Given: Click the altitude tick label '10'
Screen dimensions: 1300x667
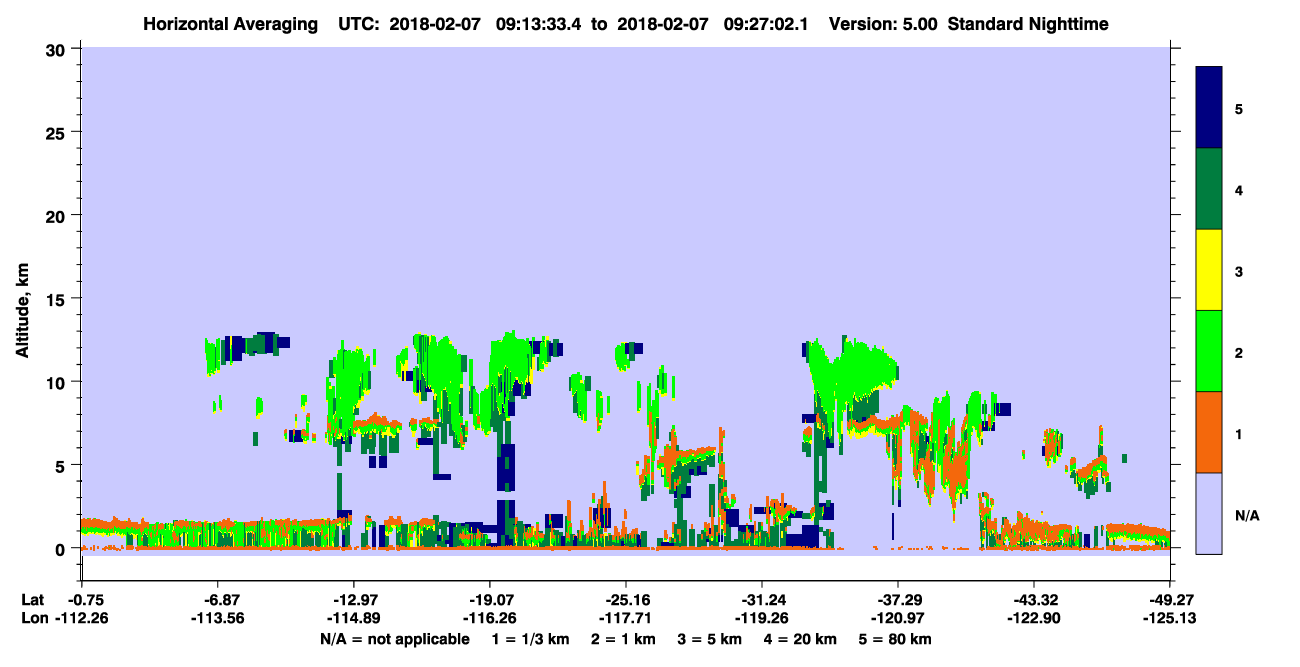Looking at the screenshot, I should click(57, 382).
